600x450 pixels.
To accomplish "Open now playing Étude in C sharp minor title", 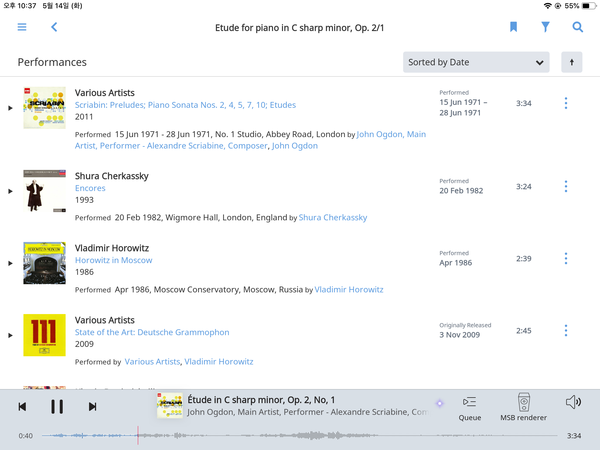I will coord(261,400).
